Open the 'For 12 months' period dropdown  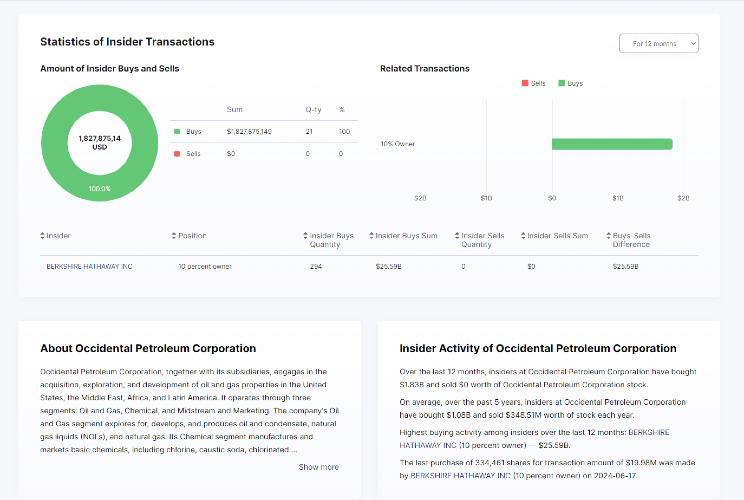[x=659, y=43]
